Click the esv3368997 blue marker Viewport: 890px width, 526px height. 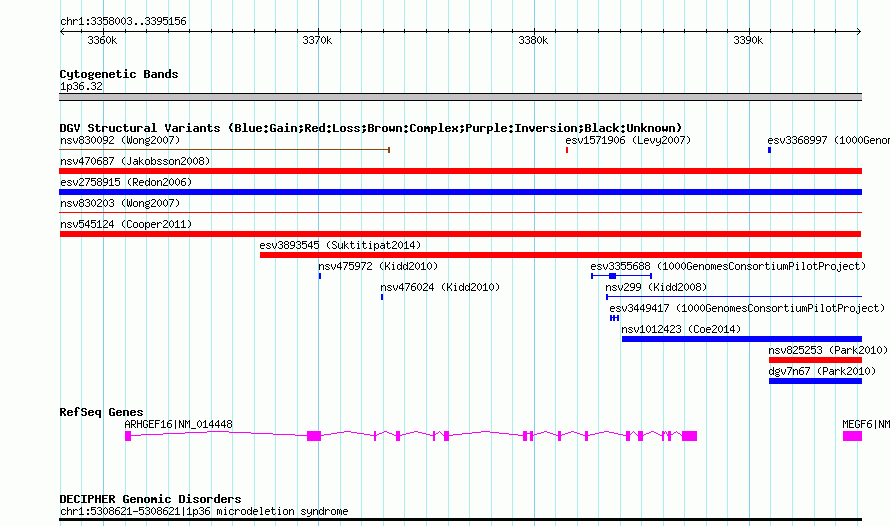[x=769, y=150]
